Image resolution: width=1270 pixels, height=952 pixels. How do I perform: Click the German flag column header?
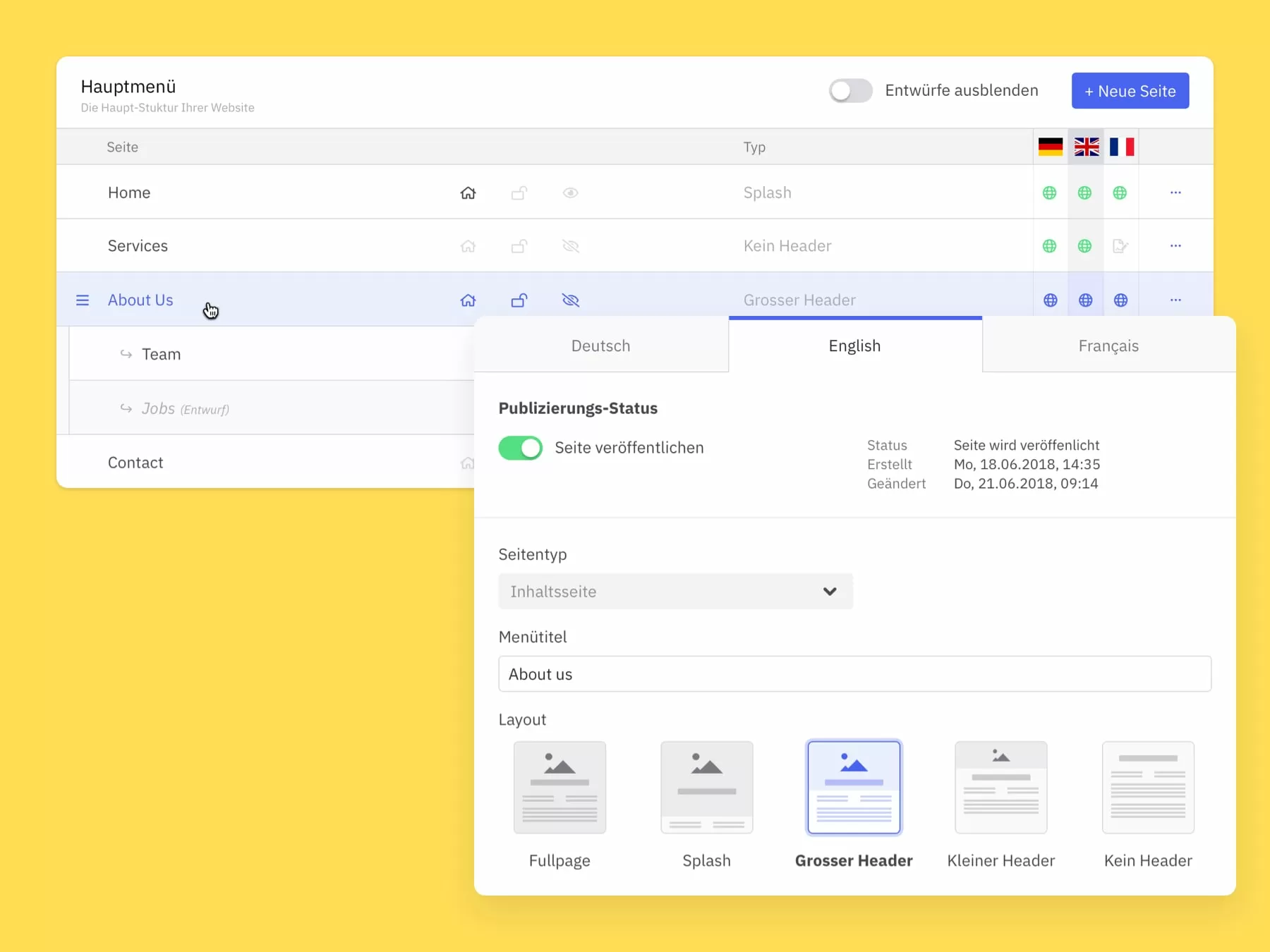coord(1050,147)
